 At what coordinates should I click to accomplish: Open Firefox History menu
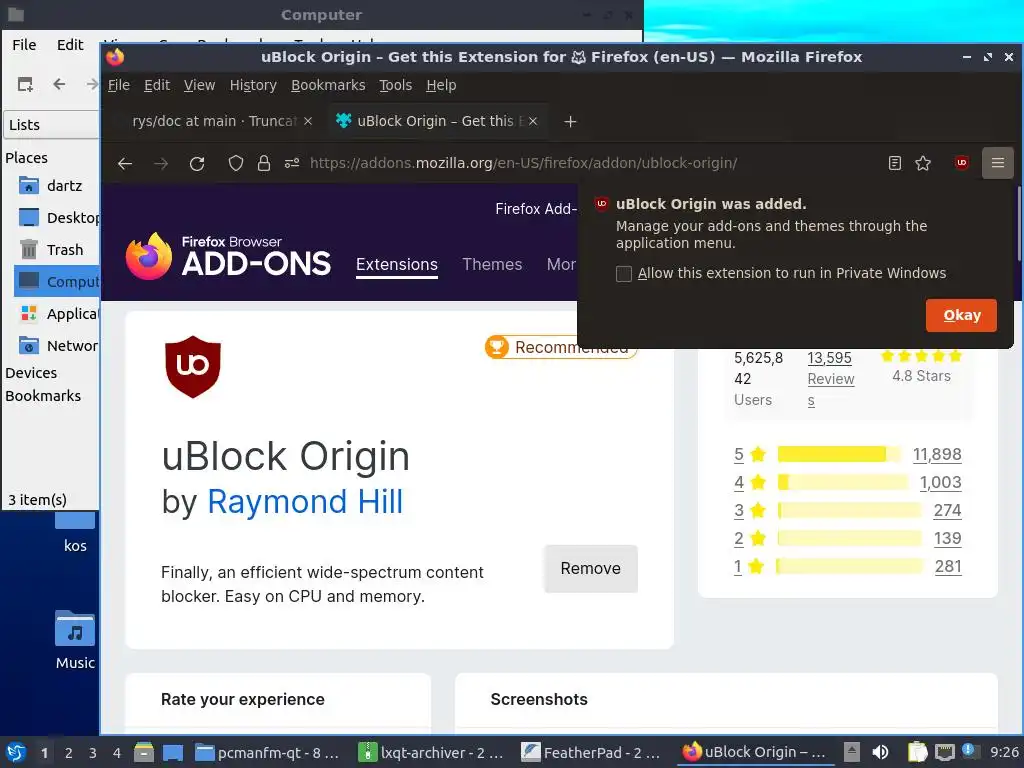pyautogui.click(x=253, y=85)
